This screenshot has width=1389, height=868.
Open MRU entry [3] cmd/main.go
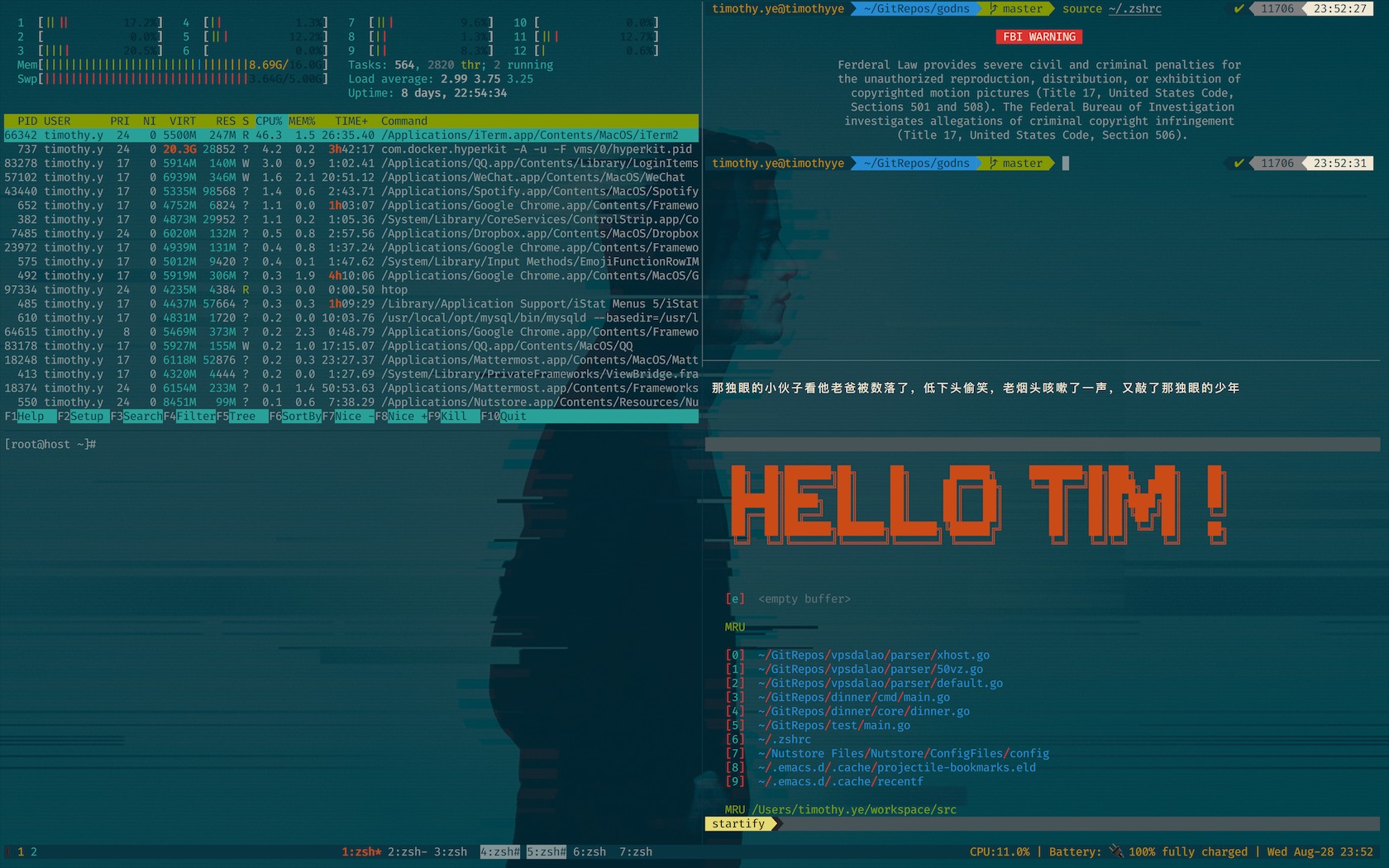coord(838,698)
